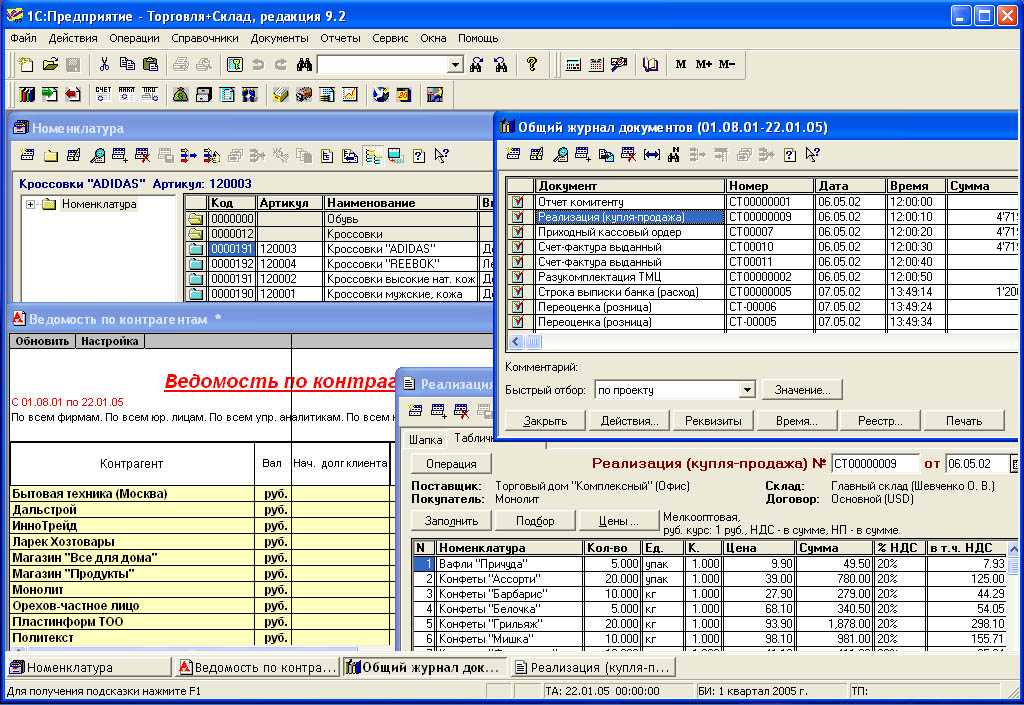The image size is (1024, 705).
Task: Click the red arrow outgoing document icon
Action: click(72, 95)
